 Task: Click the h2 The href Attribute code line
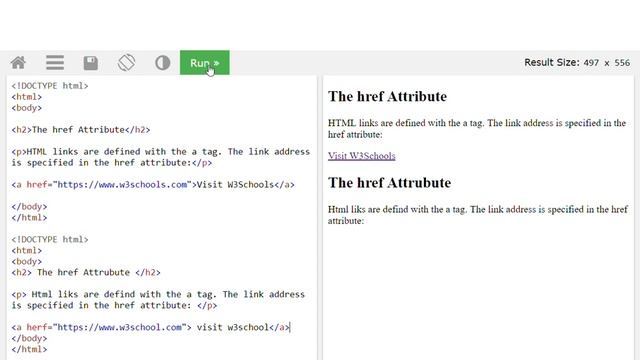coord(81,130)
